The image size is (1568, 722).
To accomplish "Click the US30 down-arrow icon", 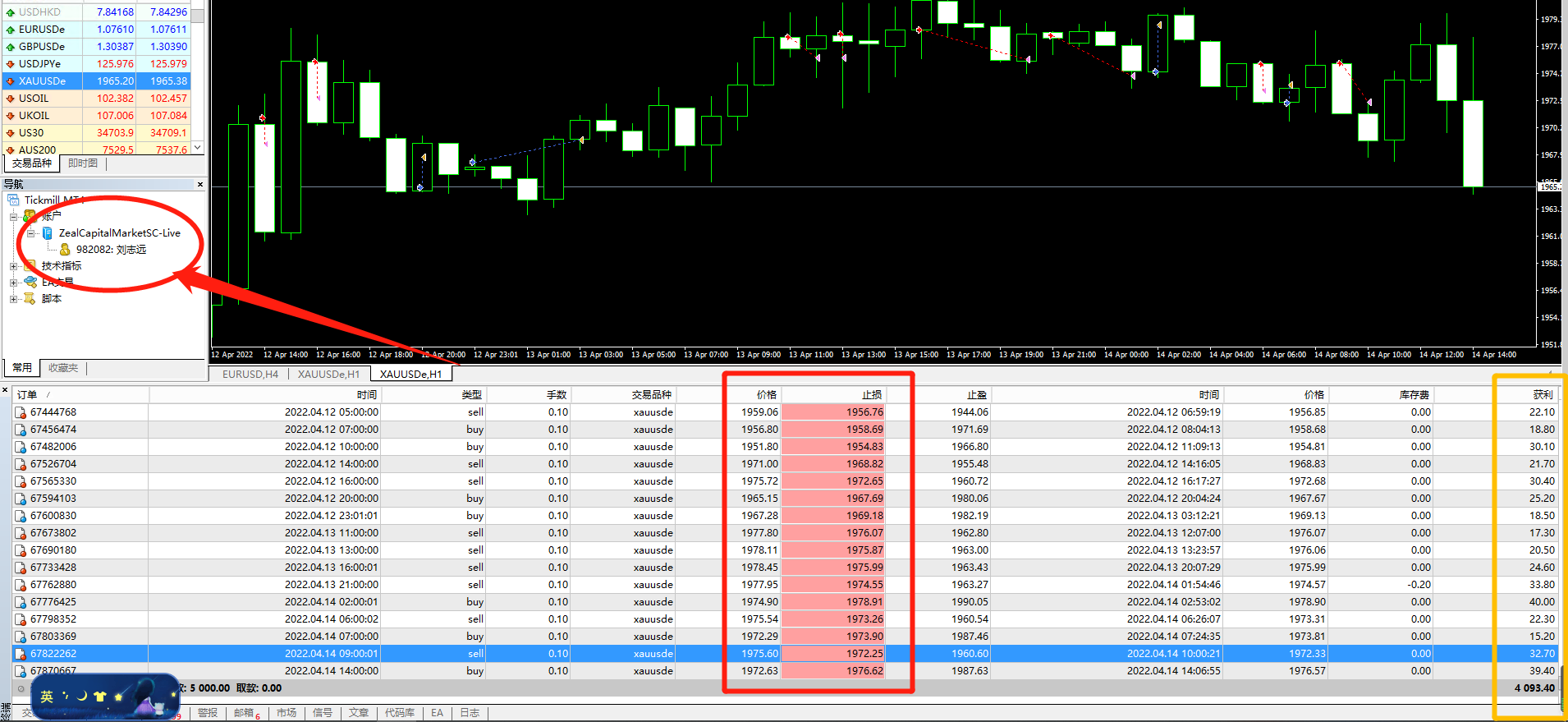I will click(x=10, y=133).
